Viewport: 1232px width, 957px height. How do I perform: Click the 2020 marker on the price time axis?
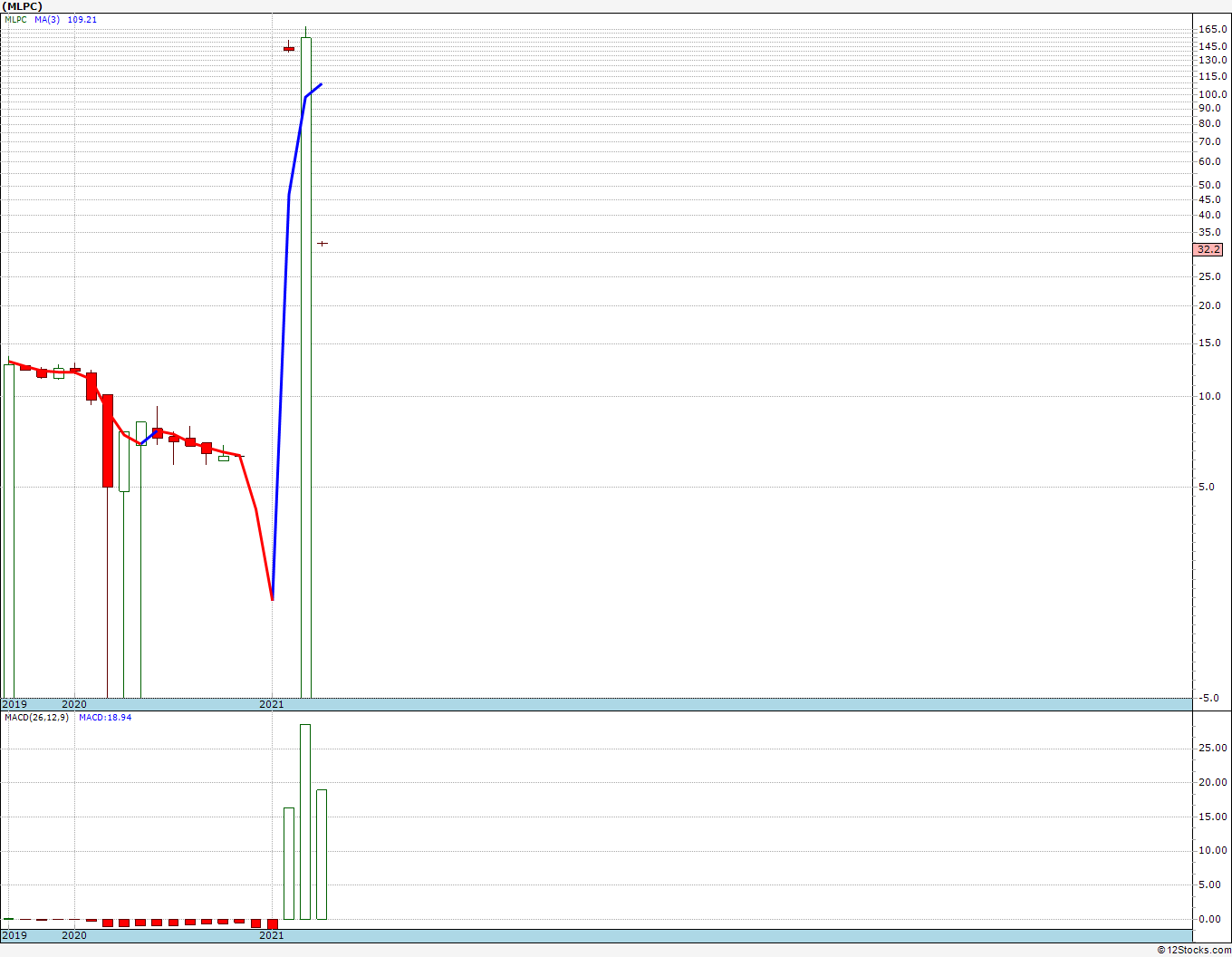[x=74, y=704]
